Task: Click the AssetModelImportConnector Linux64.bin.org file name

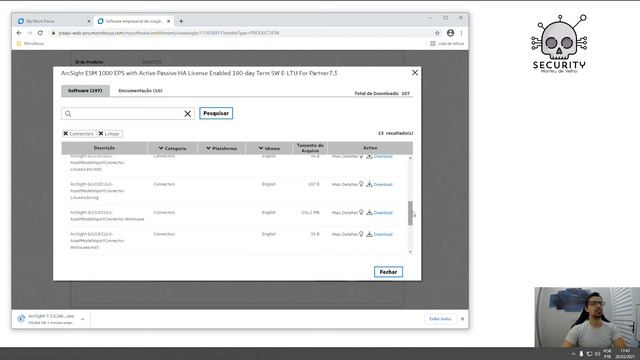Action: (97, 191)
